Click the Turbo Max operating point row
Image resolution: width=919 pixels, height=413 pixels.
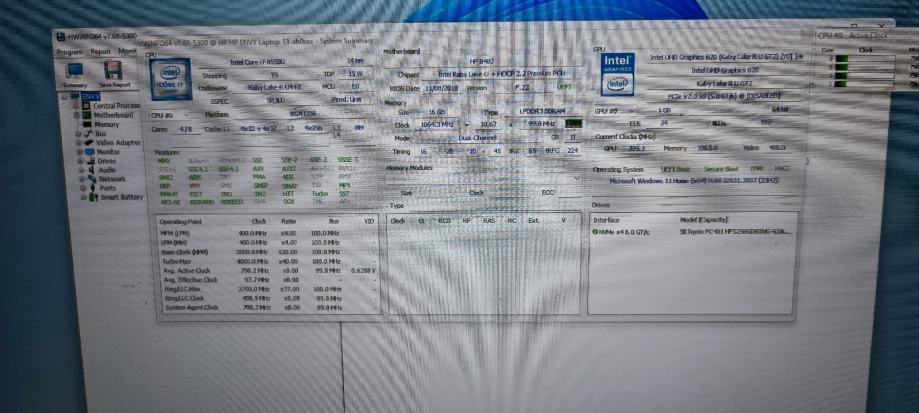click(x=268, y=261)
